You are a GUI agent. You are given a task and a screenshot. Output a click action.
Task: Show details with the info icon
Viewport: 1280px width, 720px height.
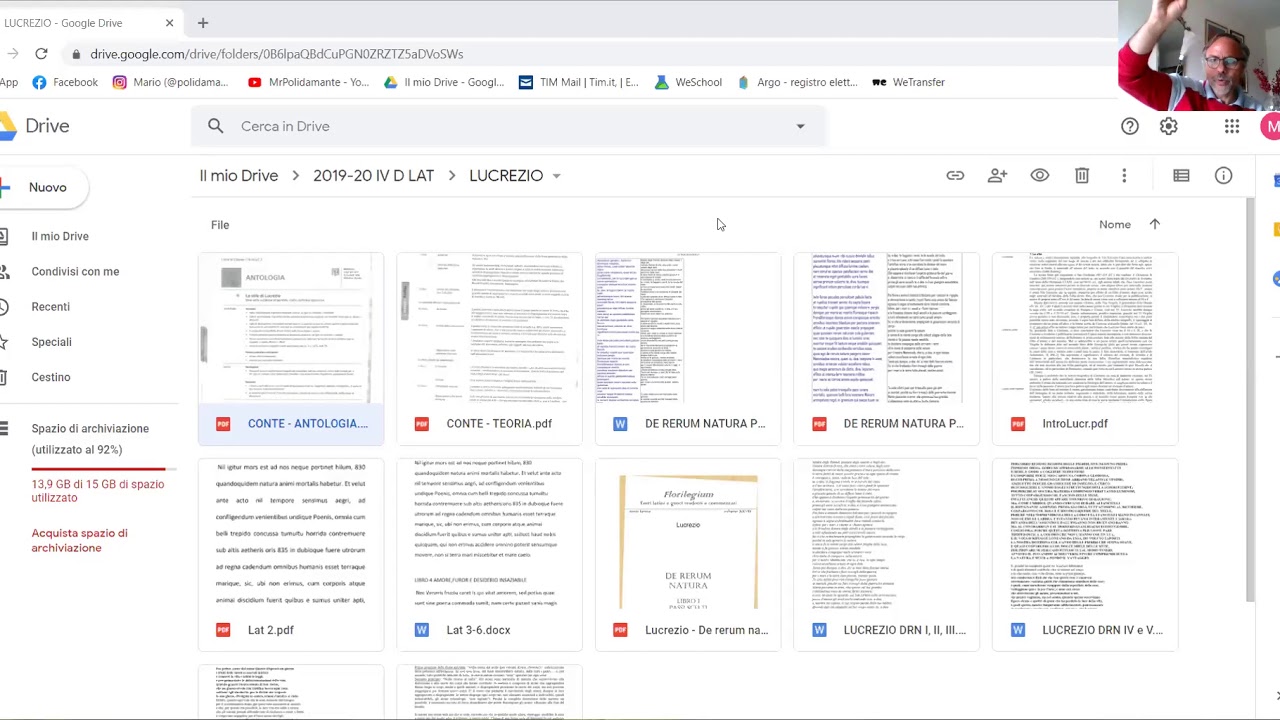point(1224,176)
